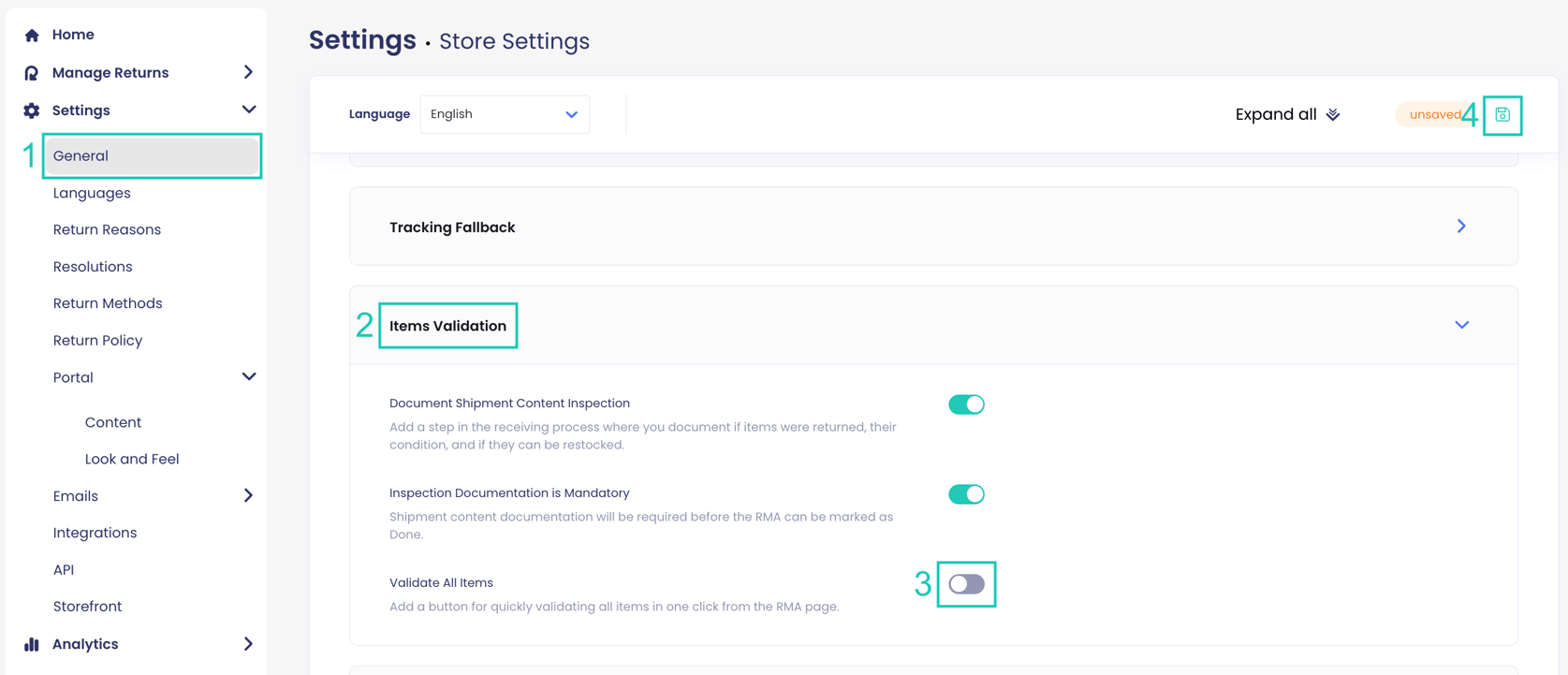Expand the Tracking Fallback section chevron
This screenshot has width=1568, height=675.
(1461, 227)
